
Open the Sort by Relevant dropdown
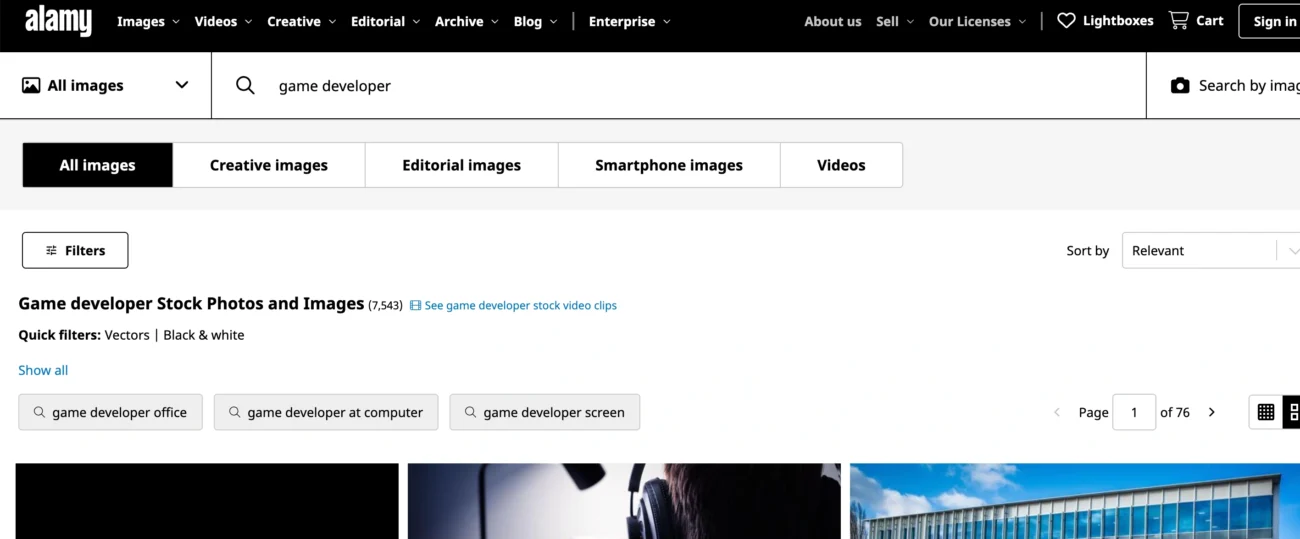(1210, 251)
